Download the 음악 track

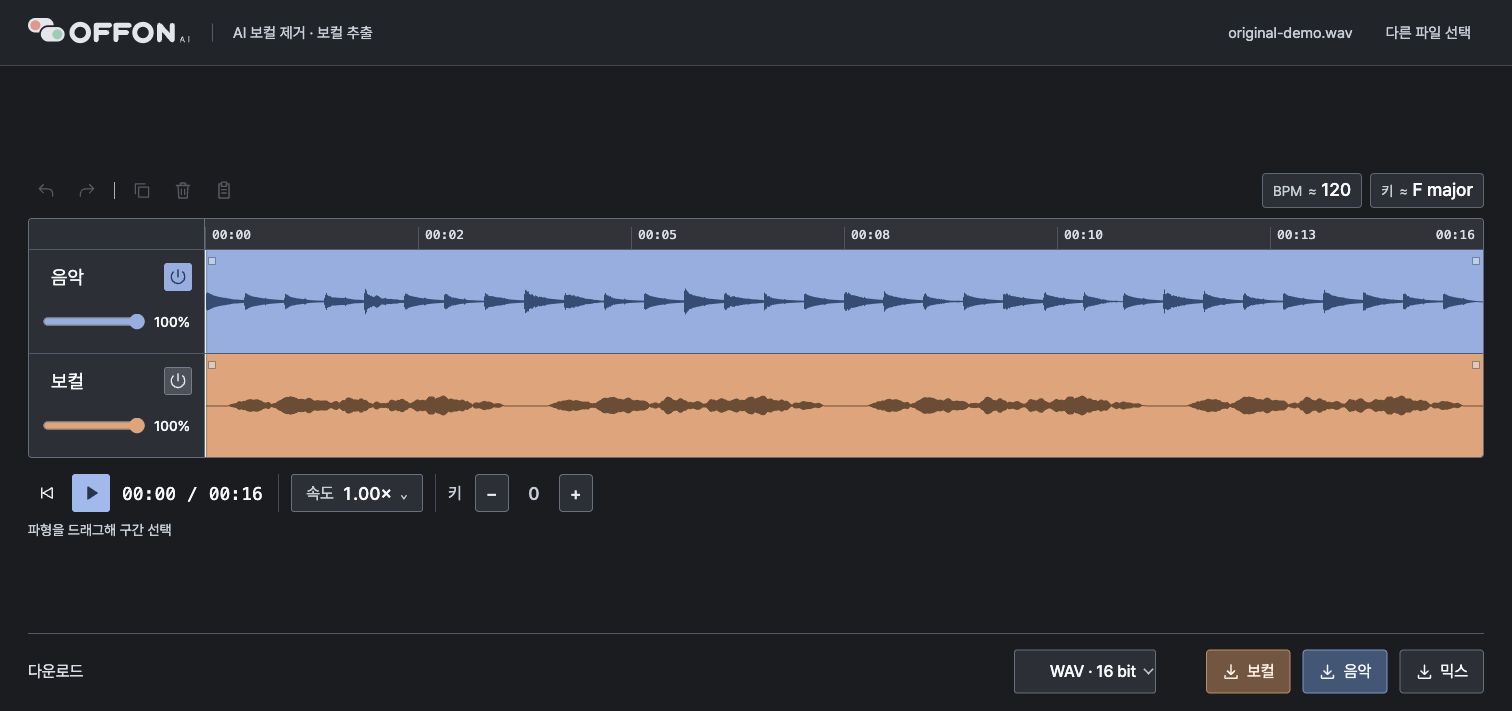[x=1345, y=671]
